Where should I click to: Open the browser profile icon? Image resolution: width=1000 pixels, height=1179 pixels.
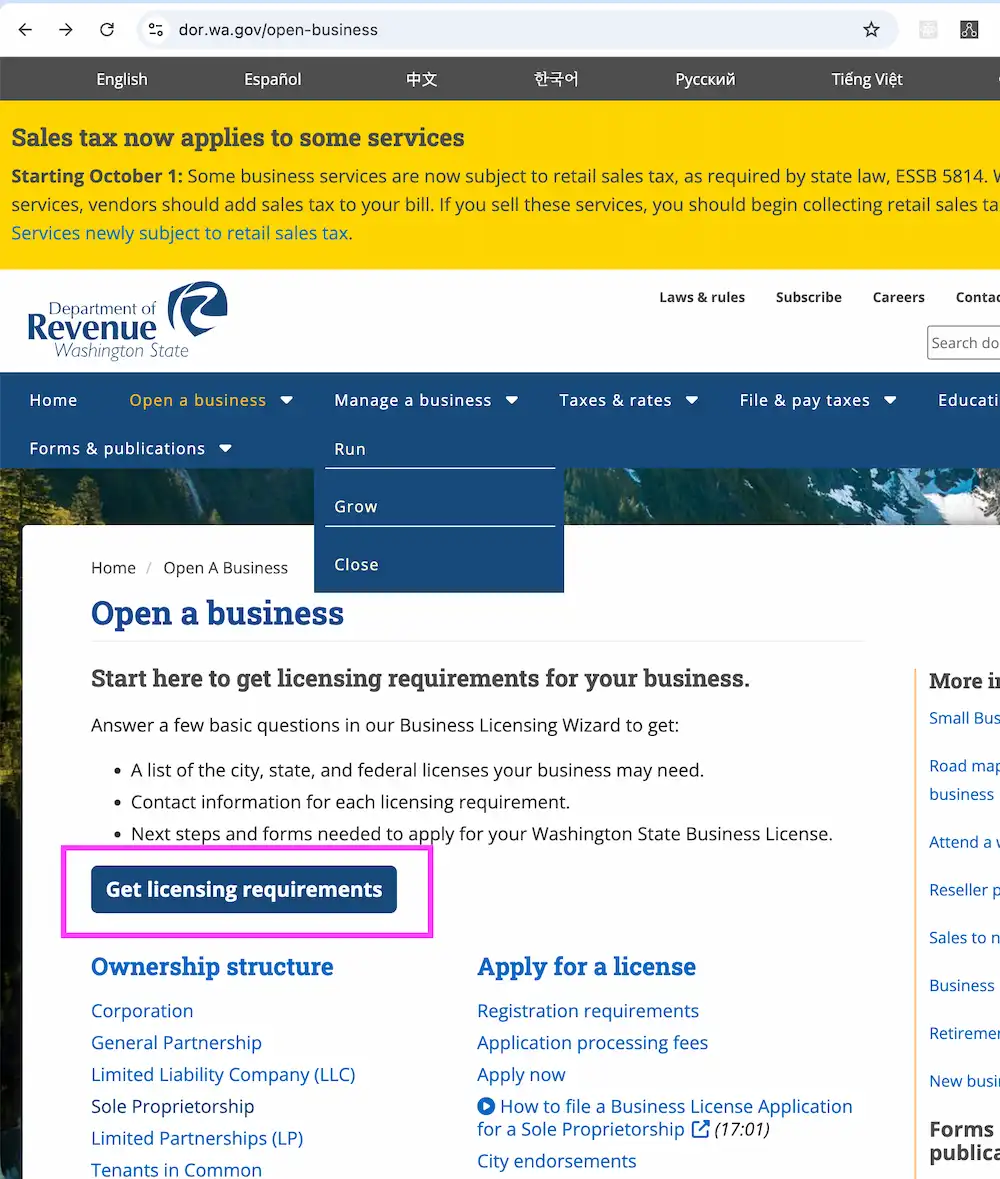pos(968,29)
